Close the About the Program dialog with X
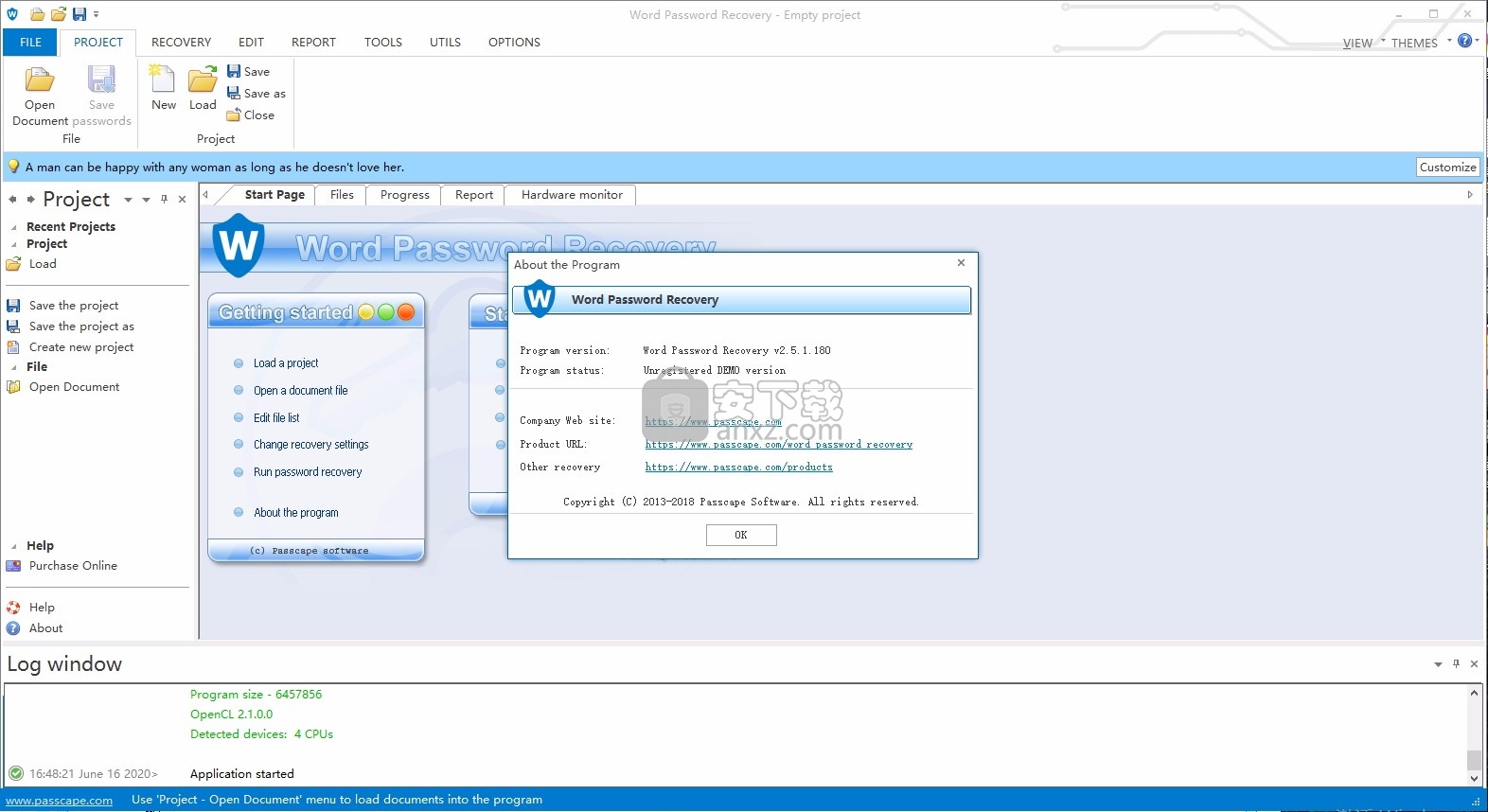 [x=961, y=263]
